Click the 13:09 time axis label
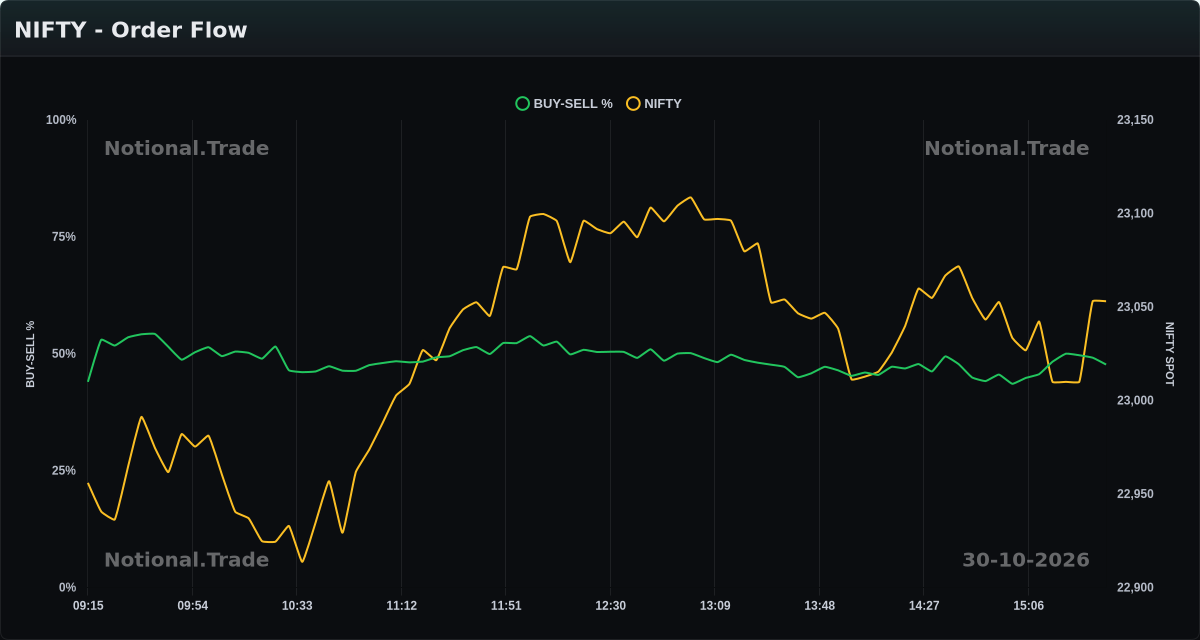 [714, 606]
